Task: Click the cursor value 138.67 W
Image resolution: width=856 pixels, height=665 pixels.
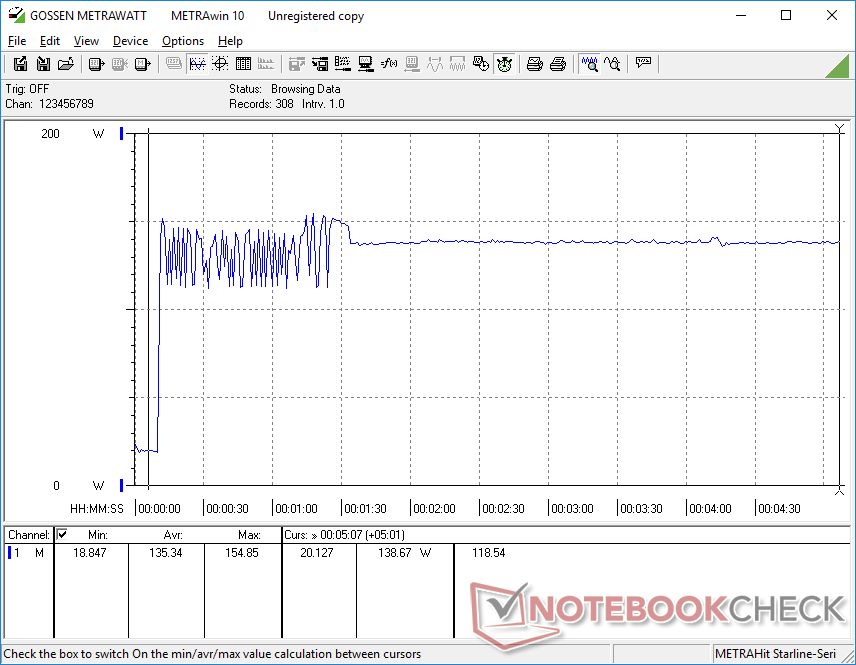Action: 405,553
